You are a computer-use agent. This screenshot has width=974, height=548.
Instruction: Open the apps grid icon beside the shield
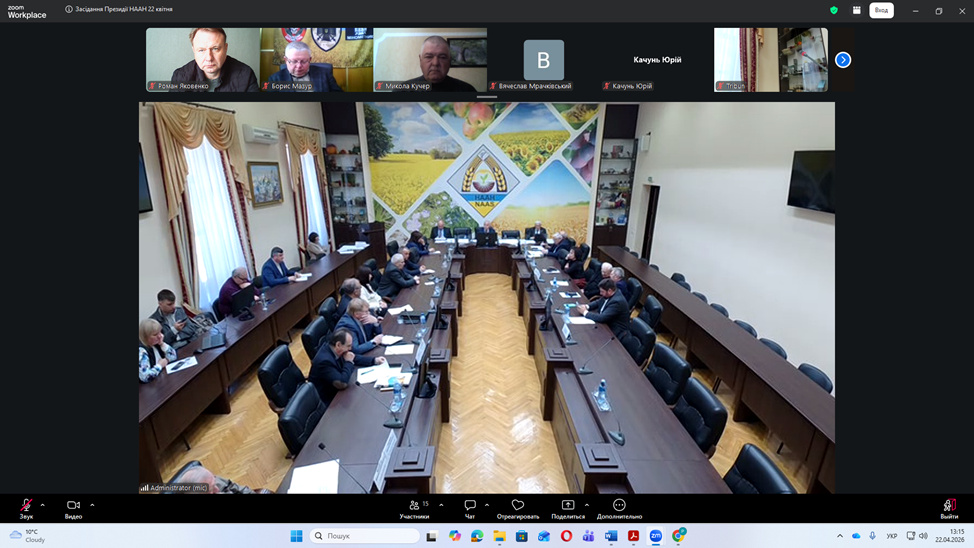[856, 10]
